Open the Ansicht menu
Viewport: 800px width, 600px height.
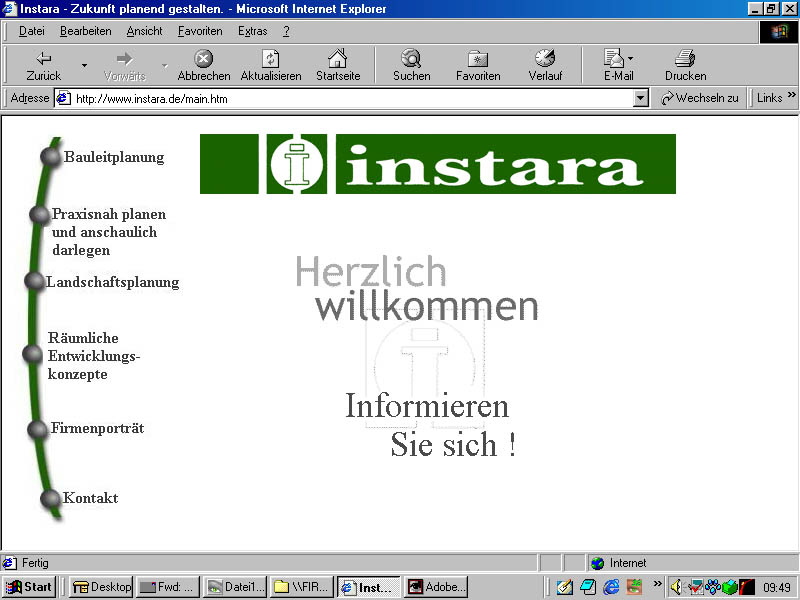pos(144,31)
